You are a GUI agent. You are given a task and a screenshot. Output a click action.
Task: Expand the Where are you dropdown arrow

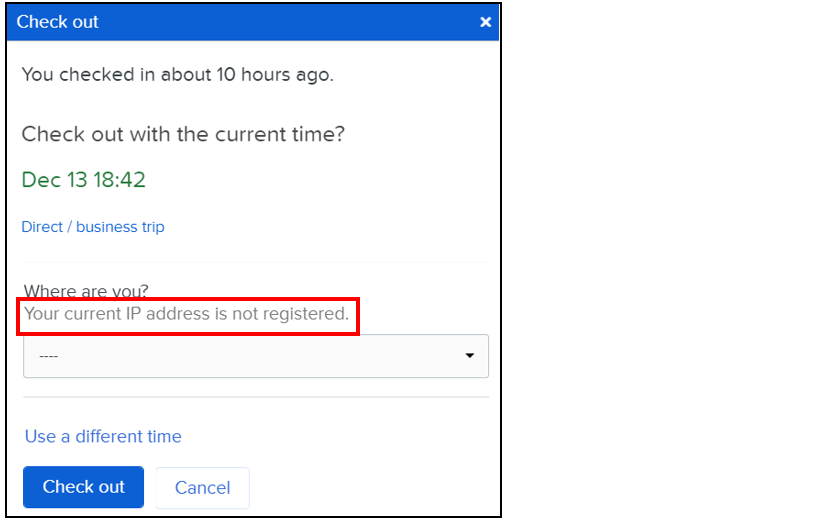pos(470,356)
